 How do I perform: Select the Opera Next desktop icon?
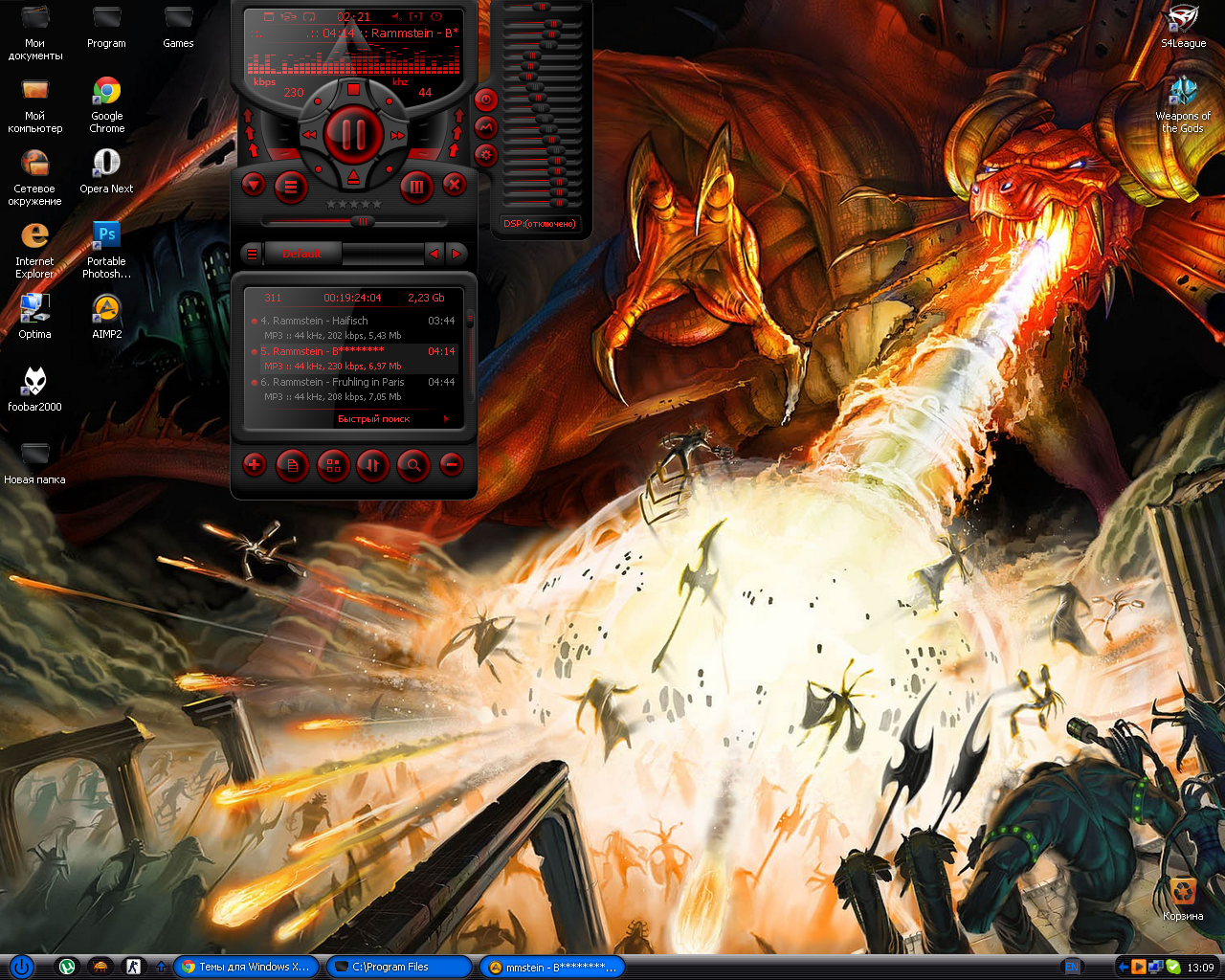pos(106,171)
